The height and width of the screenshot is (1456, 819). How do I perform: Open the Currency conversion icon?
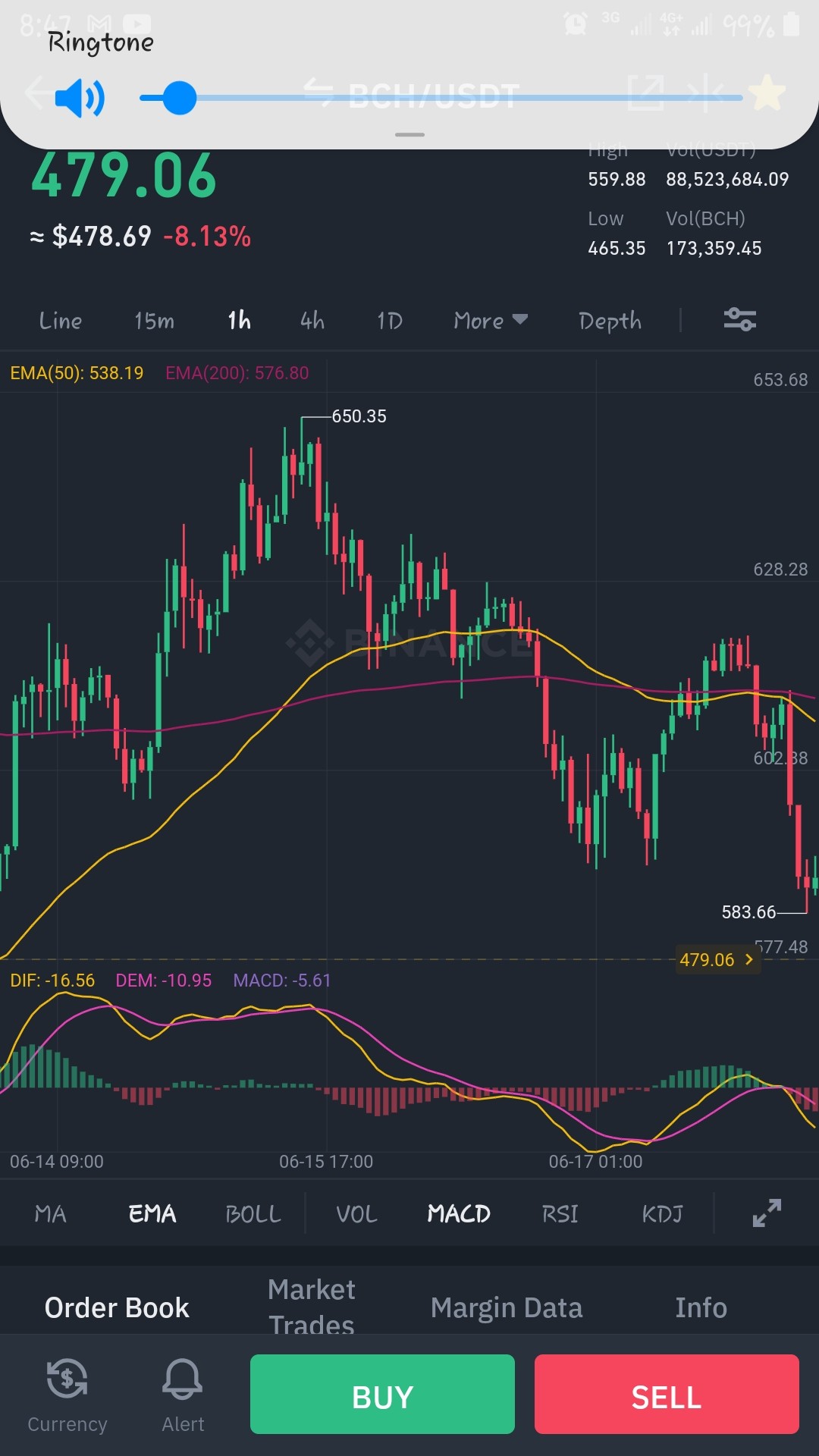(x=67, y=1378)
